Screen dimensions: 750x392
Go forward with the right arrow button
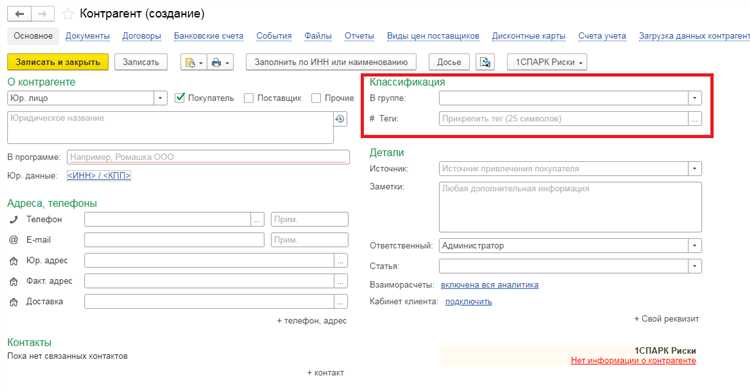tap(43, 14)
